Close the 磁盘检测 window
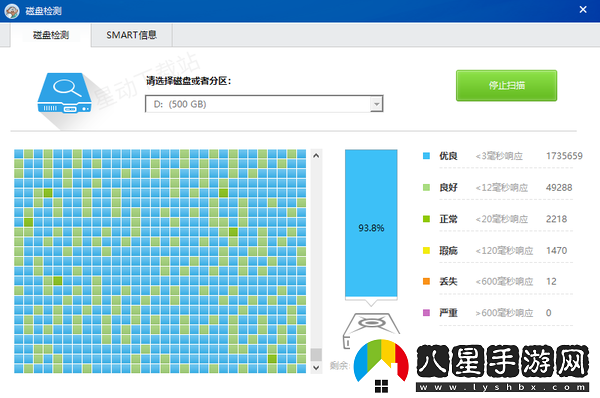The image size is (600, 398). pyautogui.click(x=583, y=10)
